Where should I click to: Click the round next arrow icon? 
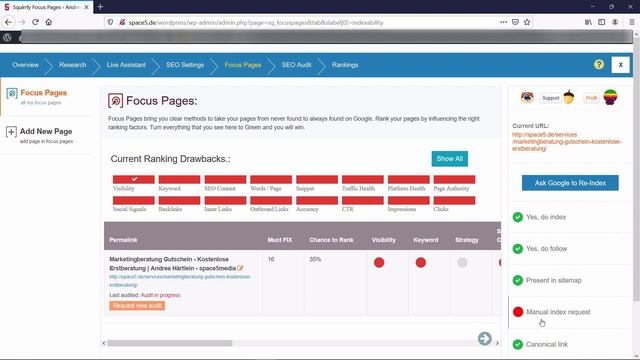[x=484, y=338]
